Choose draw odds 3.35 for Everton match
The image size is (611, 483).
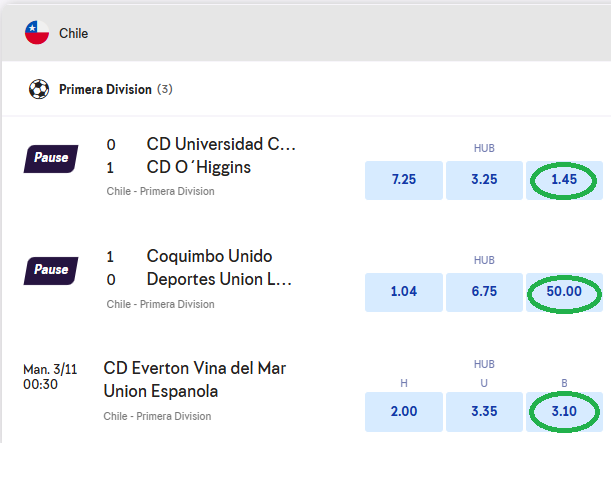pos(484,411)
